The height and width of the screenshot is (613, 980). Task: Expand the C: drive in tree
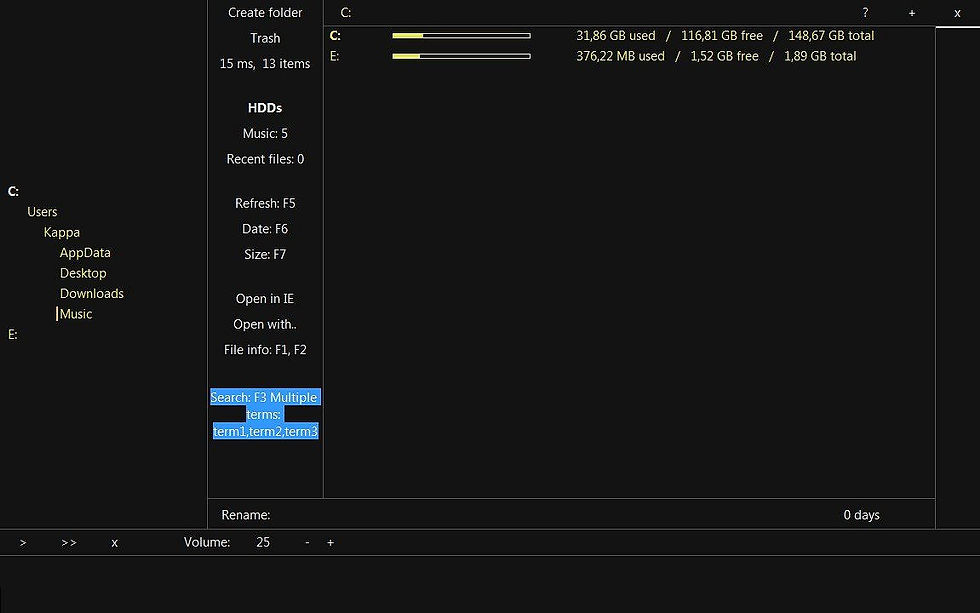tap(13, 192)
